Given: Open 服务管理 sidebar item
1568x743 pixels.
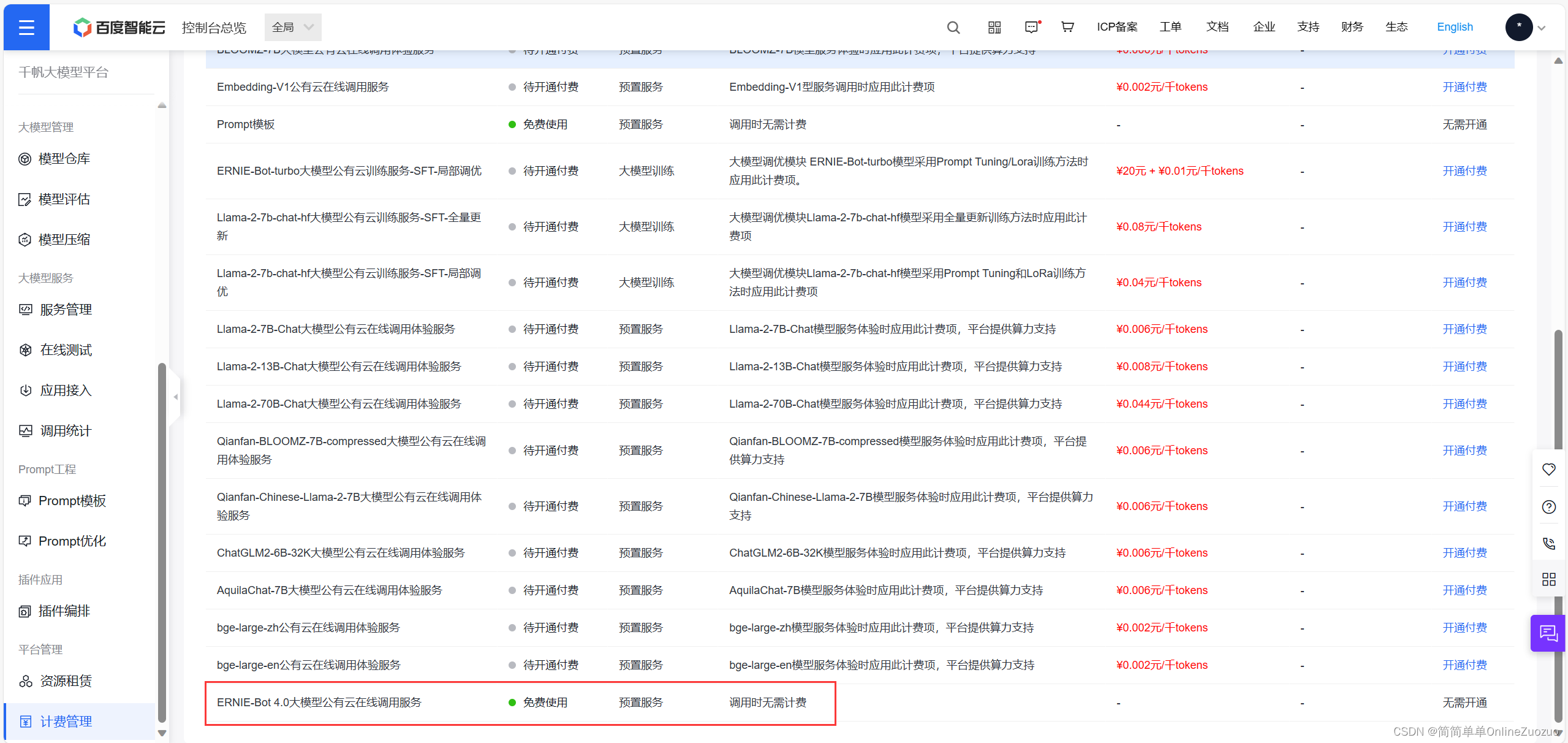Looking at the screenshot, I should point(56,310).
